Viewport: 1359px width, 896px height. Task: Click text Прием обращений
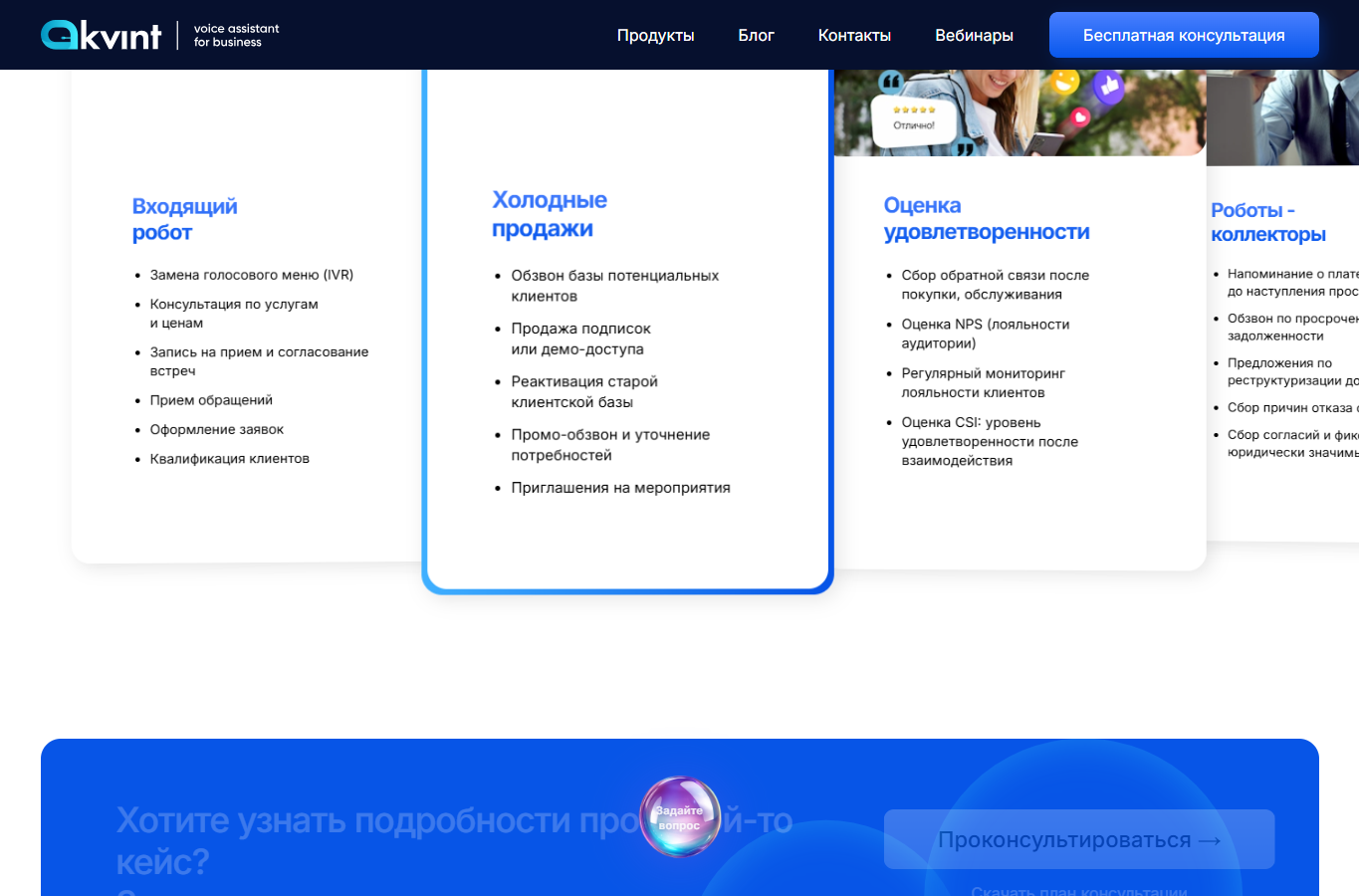[x=211, y=400]
